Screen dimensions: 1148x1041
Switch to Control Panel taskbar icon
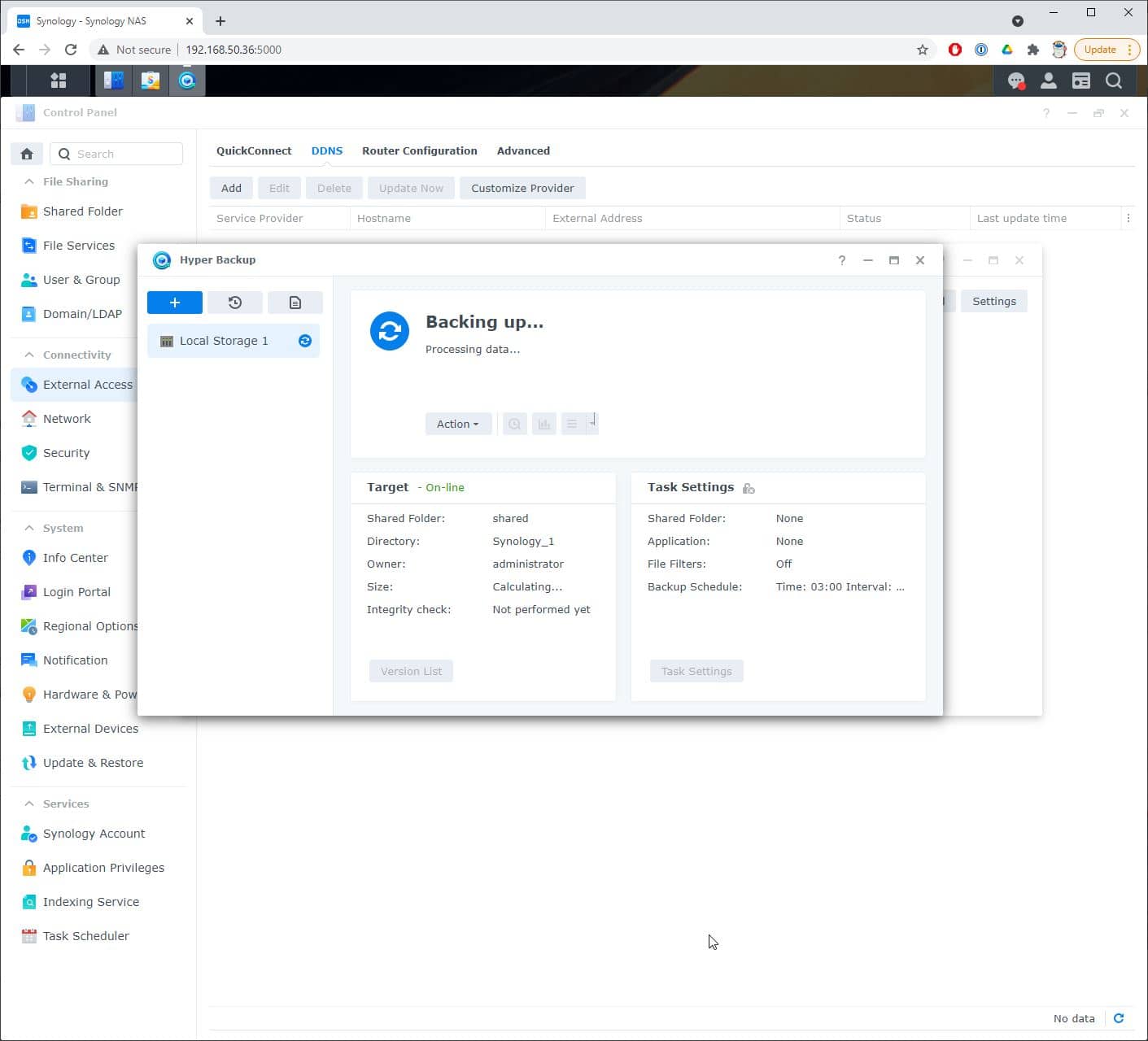(113, 81)
